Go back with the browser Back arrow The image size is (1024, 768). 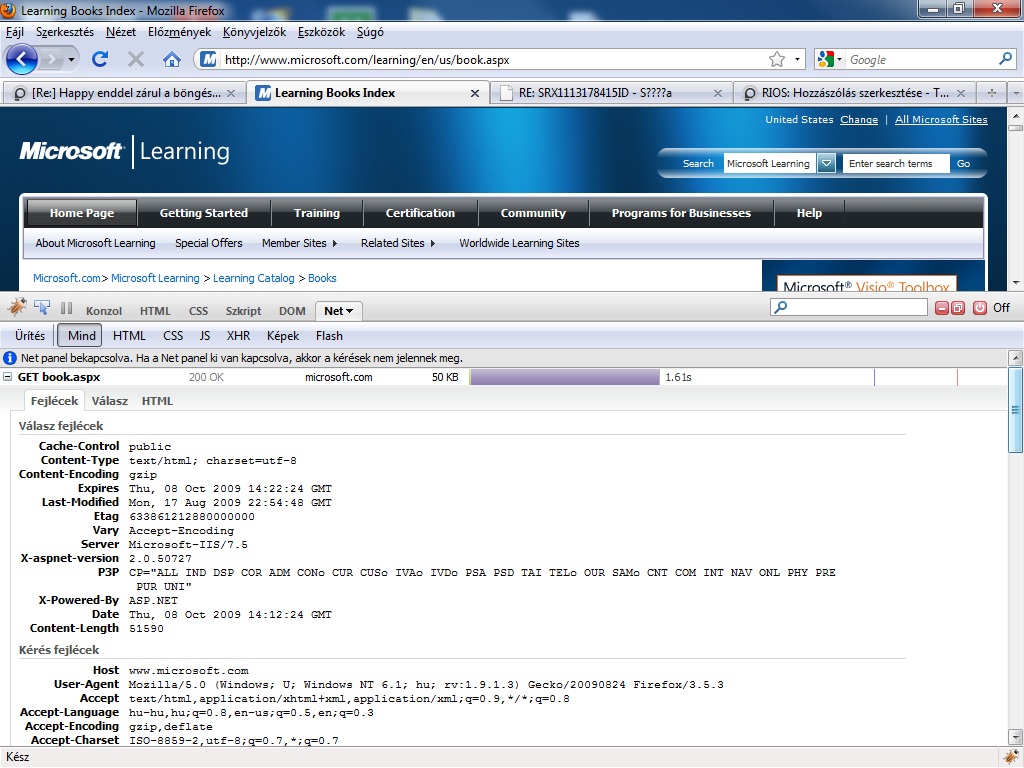point(22,60)
